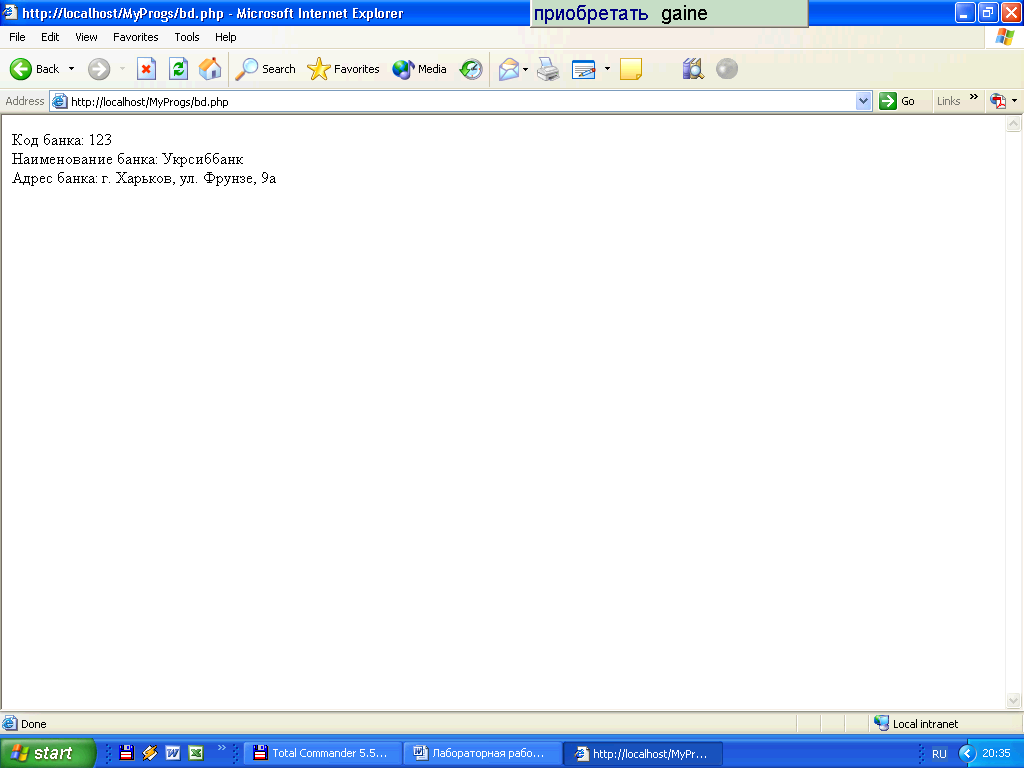
Task: Click the Windows flag logo throbber
Action: point(1004,37)
